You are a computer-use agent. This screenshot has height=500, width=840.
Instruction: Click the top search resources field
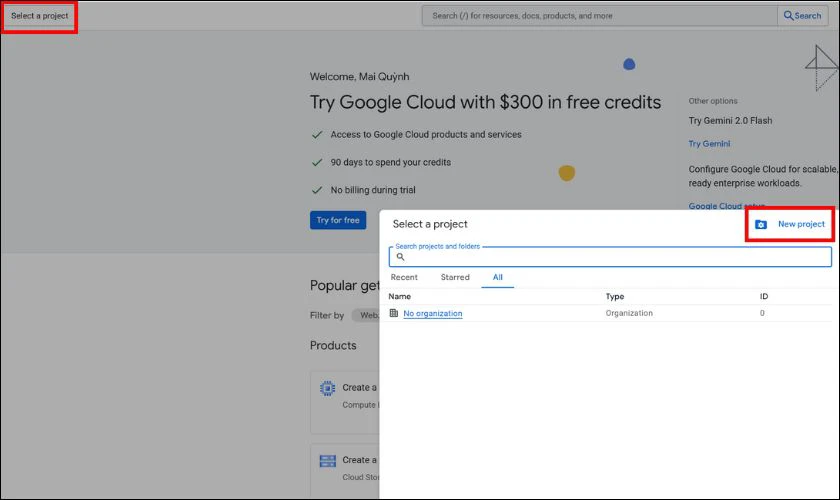(x=599, y=16)
